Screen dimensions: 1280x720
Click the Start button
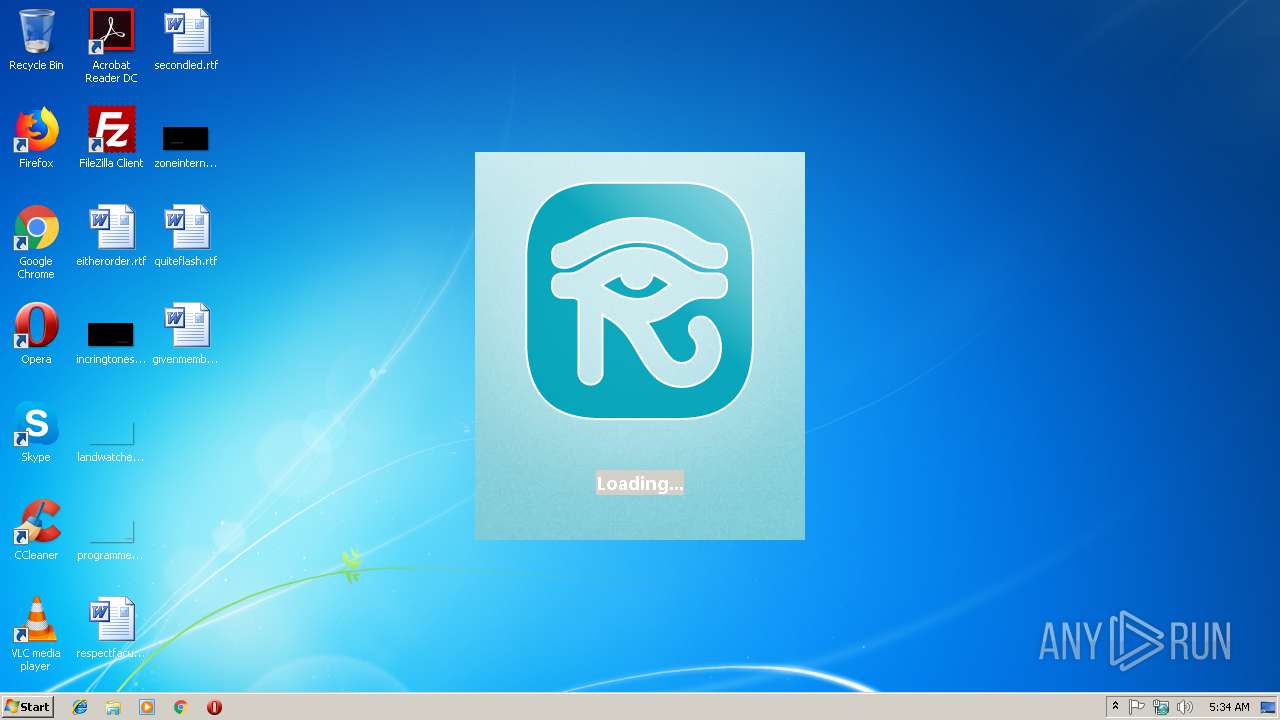click(x=28, y=707)
